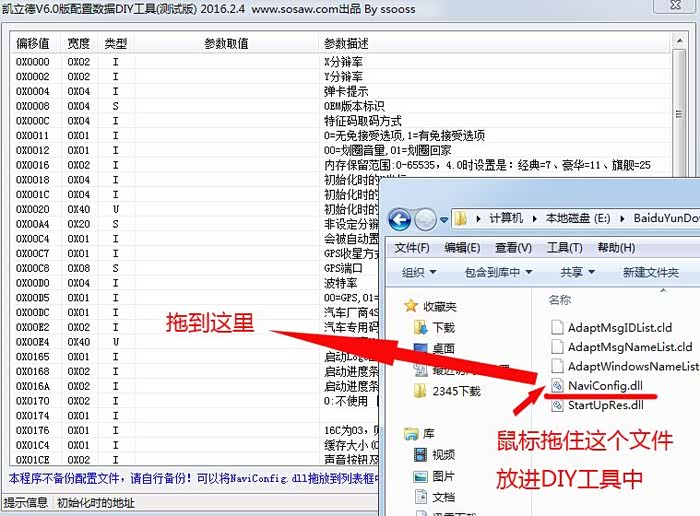
Task: Click the 库 libraries icon
Action: click(x=410, y=434)
